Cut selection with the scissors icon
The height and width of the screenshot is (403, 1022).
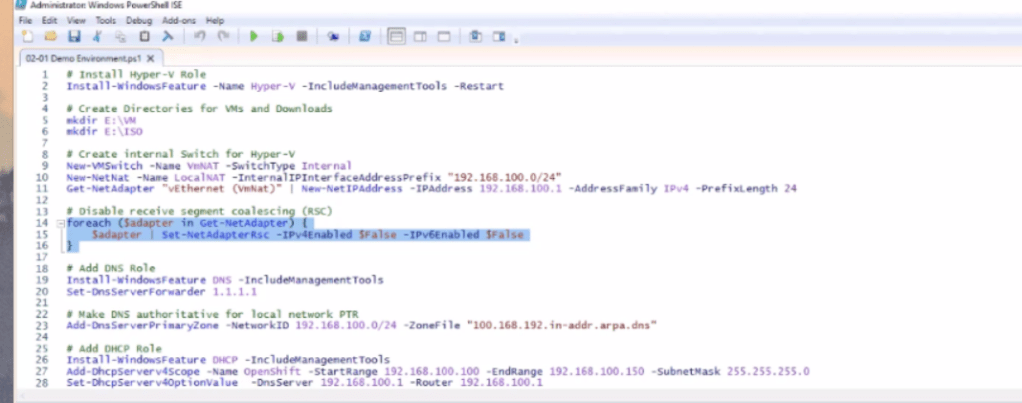[97, 37]
